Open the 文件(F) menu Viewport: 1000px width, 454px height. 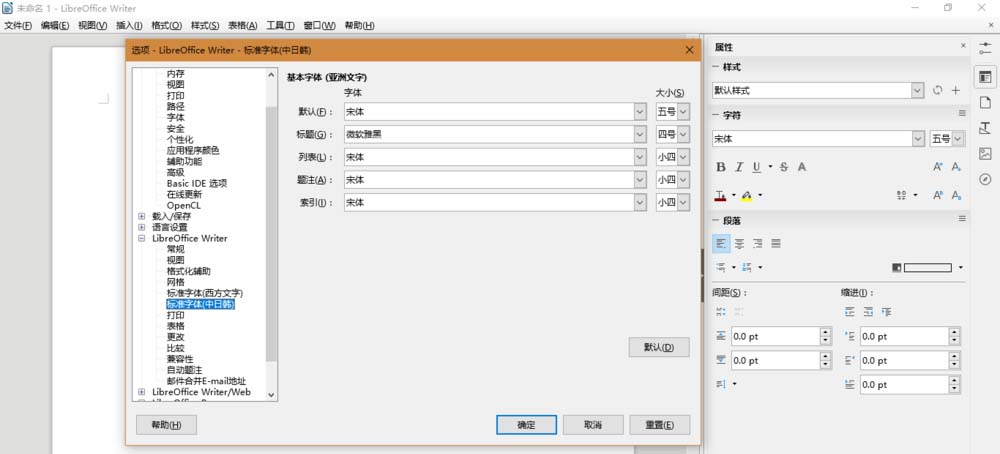(x=18, y=26)
